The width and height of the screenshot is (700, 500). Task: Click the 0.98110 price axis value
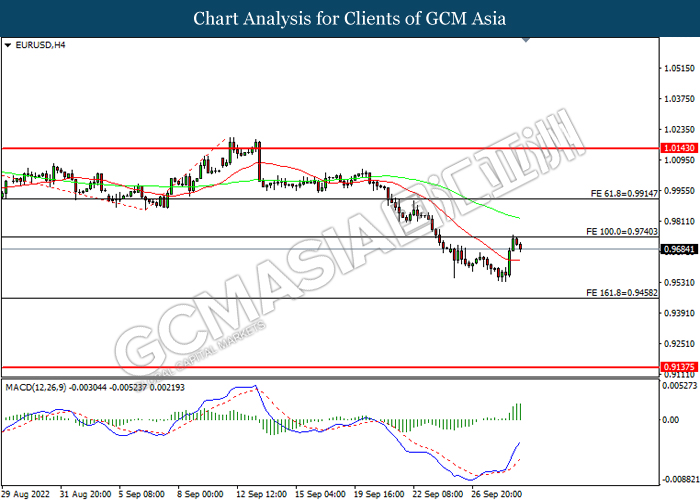(x=679, y=221)
